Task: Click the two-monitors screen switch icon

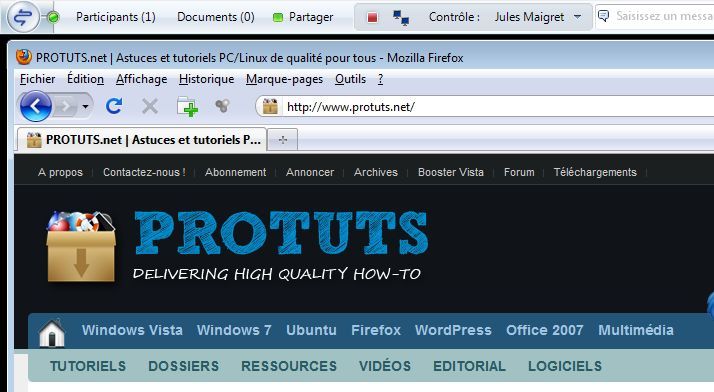Action: [401, 17]
